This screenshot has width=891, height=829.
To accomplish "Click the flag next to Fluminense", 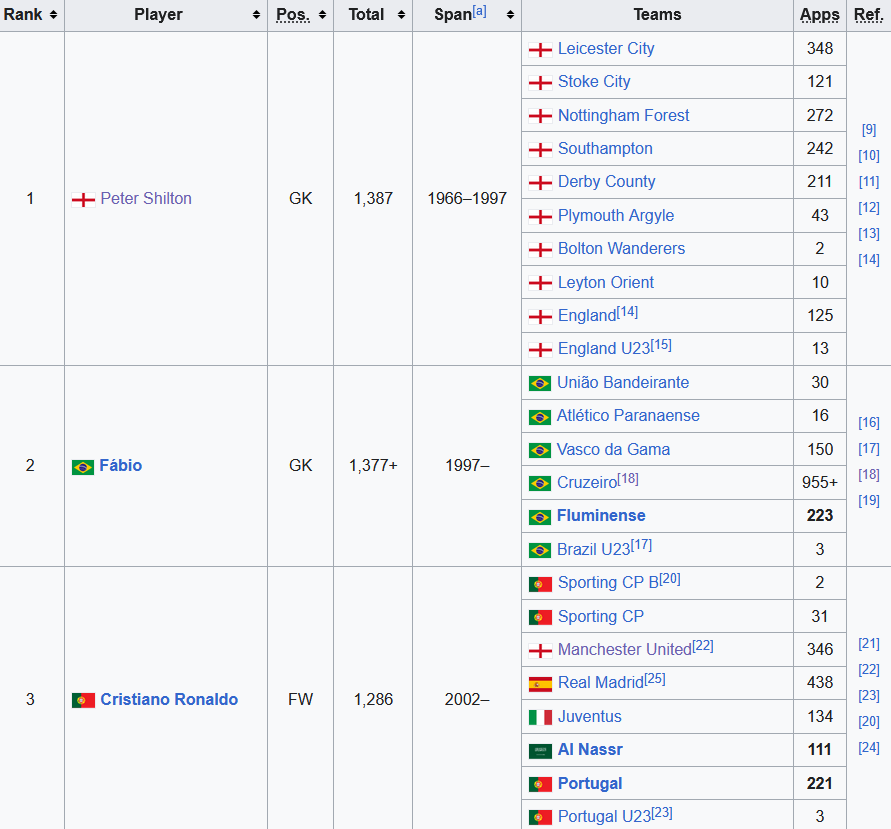I will point(539,517).
